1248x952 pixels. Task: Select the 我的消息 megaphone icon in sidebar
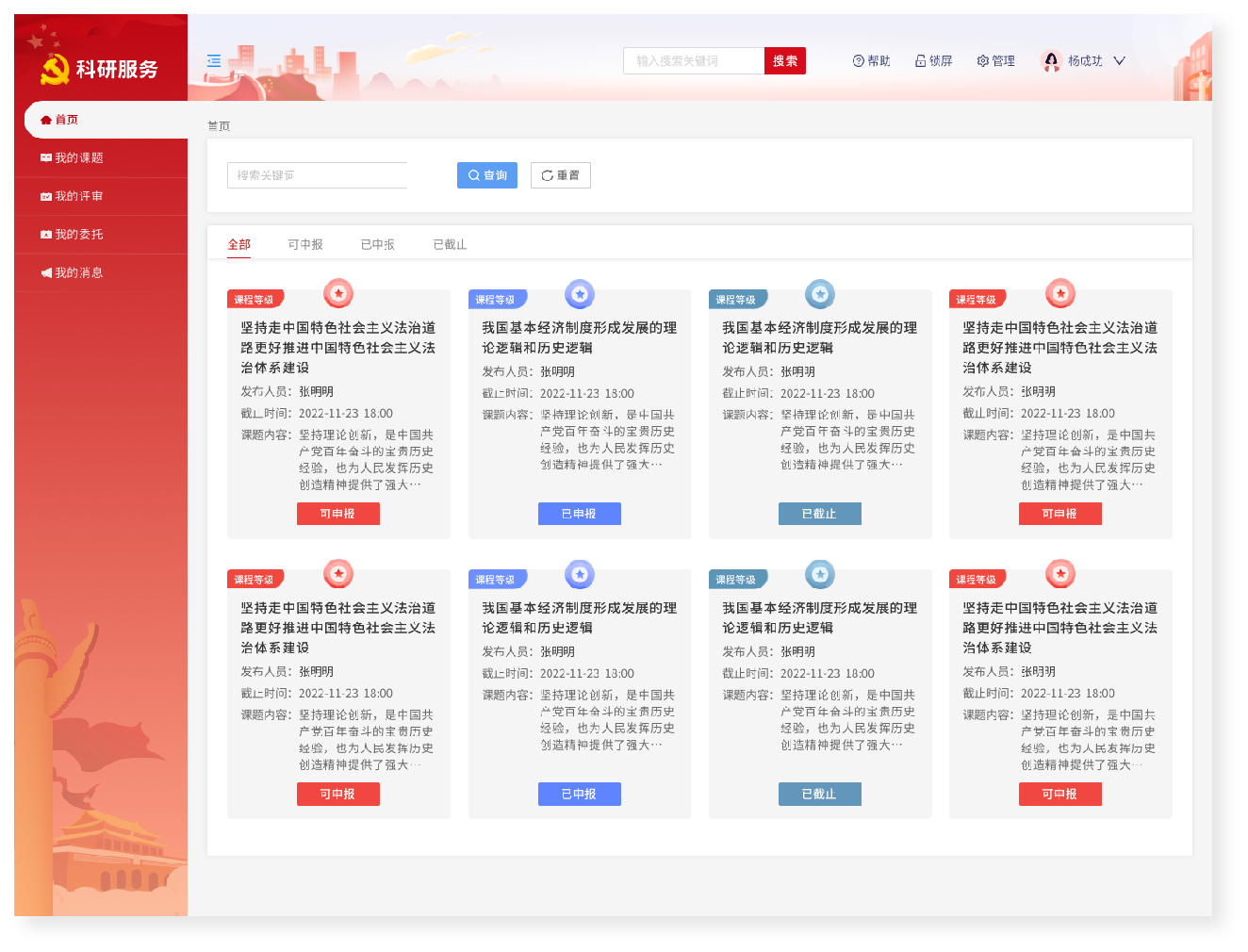(x=44, y=272)
